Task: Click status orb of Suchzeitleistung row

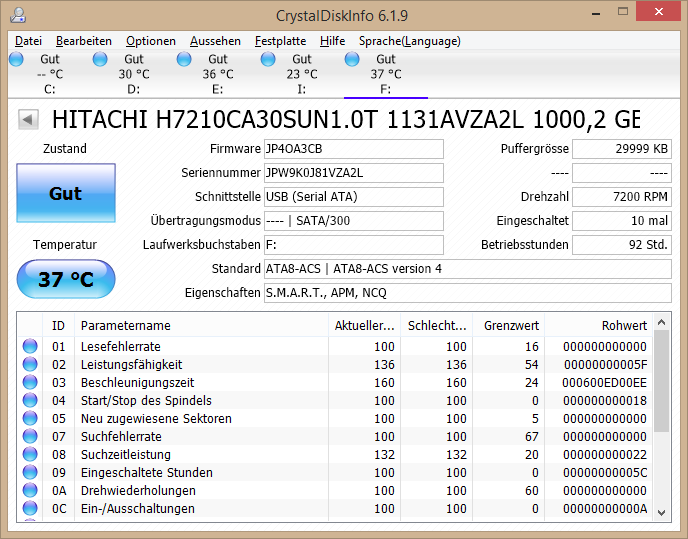Action: pos(30,454)
